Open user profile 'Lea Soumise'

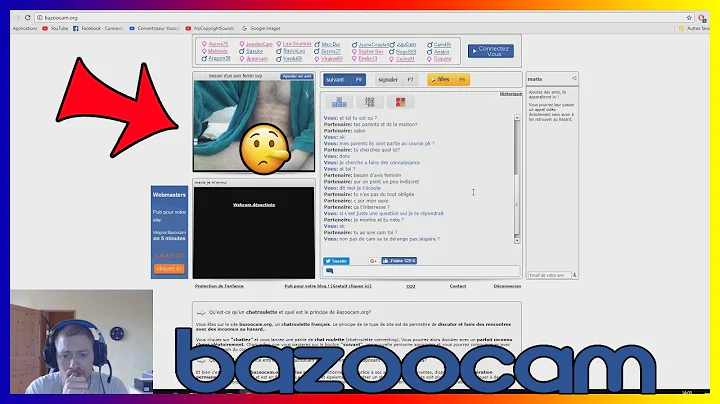click(297, 44)
